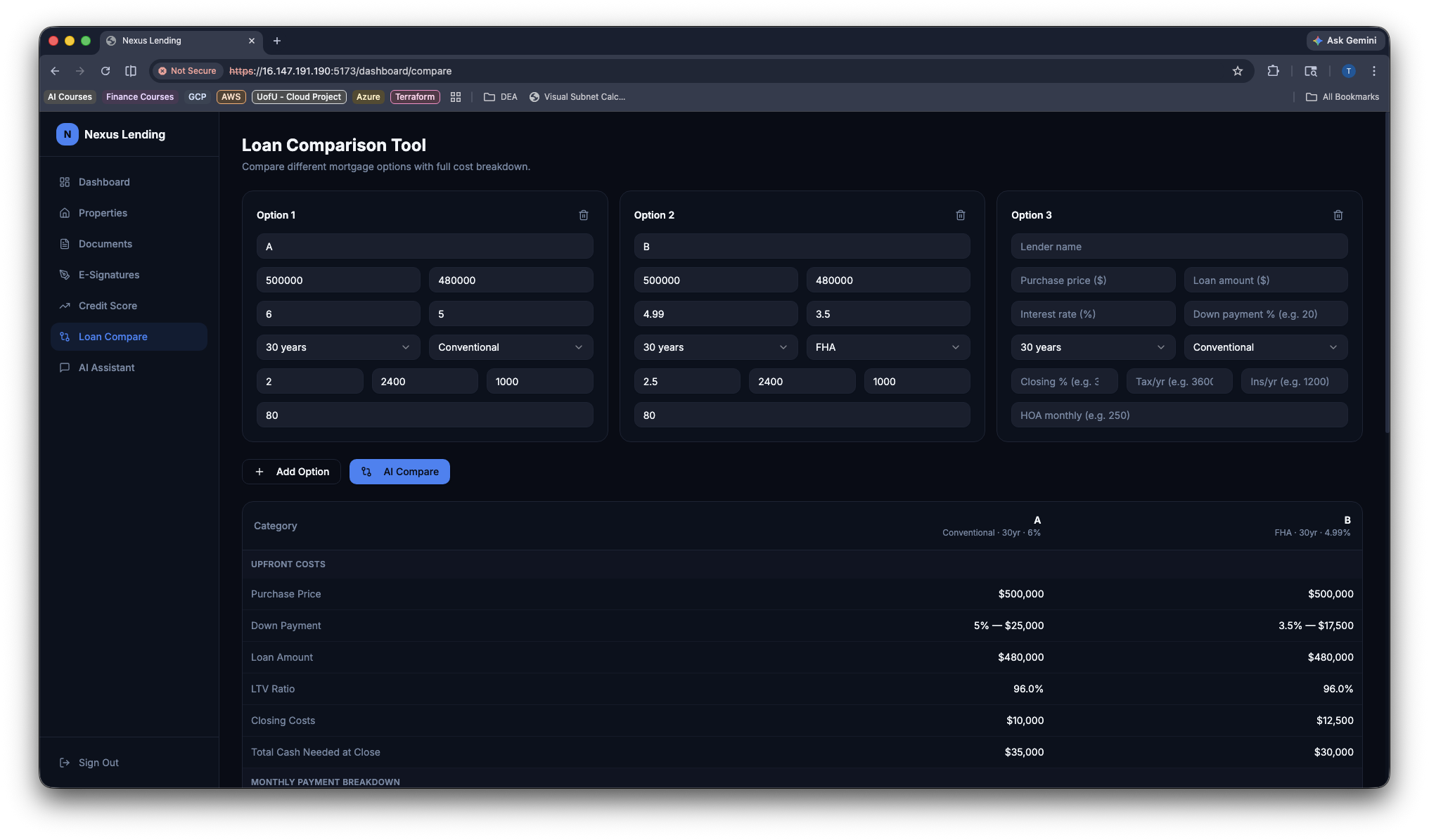1429x840 pixels.
Task: Open Chrome extensions puzzle icon
Action: tap(1273, 71)
